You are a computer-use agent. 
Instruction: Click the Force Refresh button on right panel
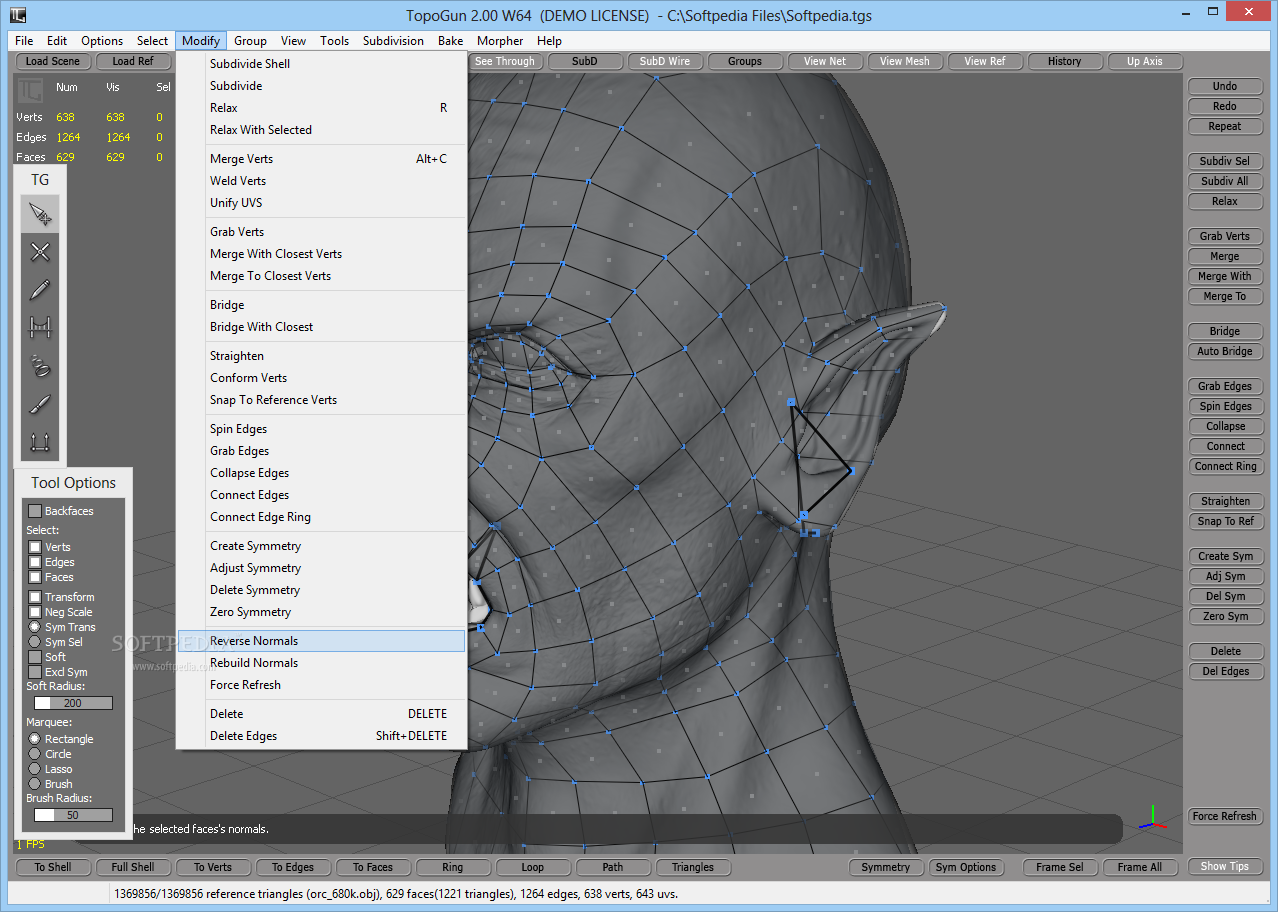point(1225,816)
